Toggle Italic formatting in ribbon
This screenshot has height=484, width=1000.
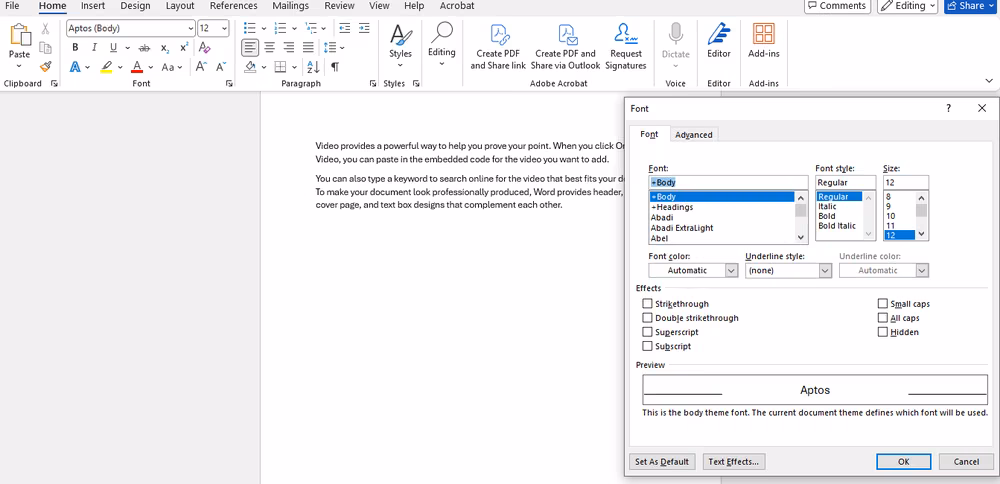click(x=94, y=47)
